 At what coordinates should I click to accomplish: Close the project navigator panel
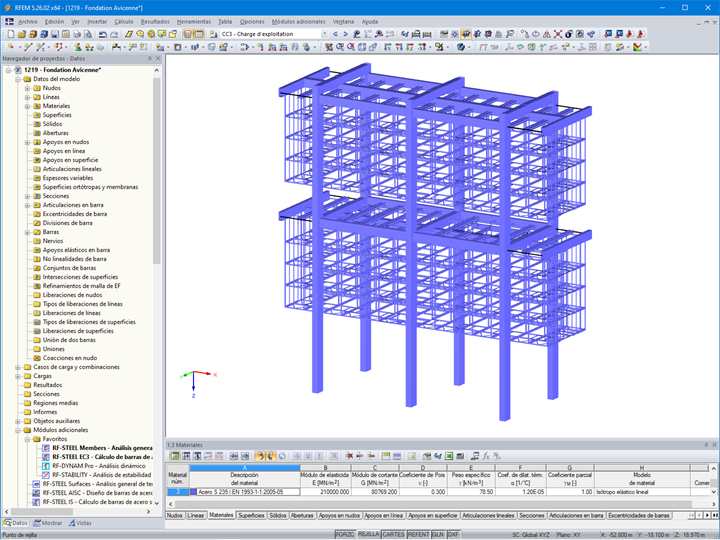pos(158,58)
